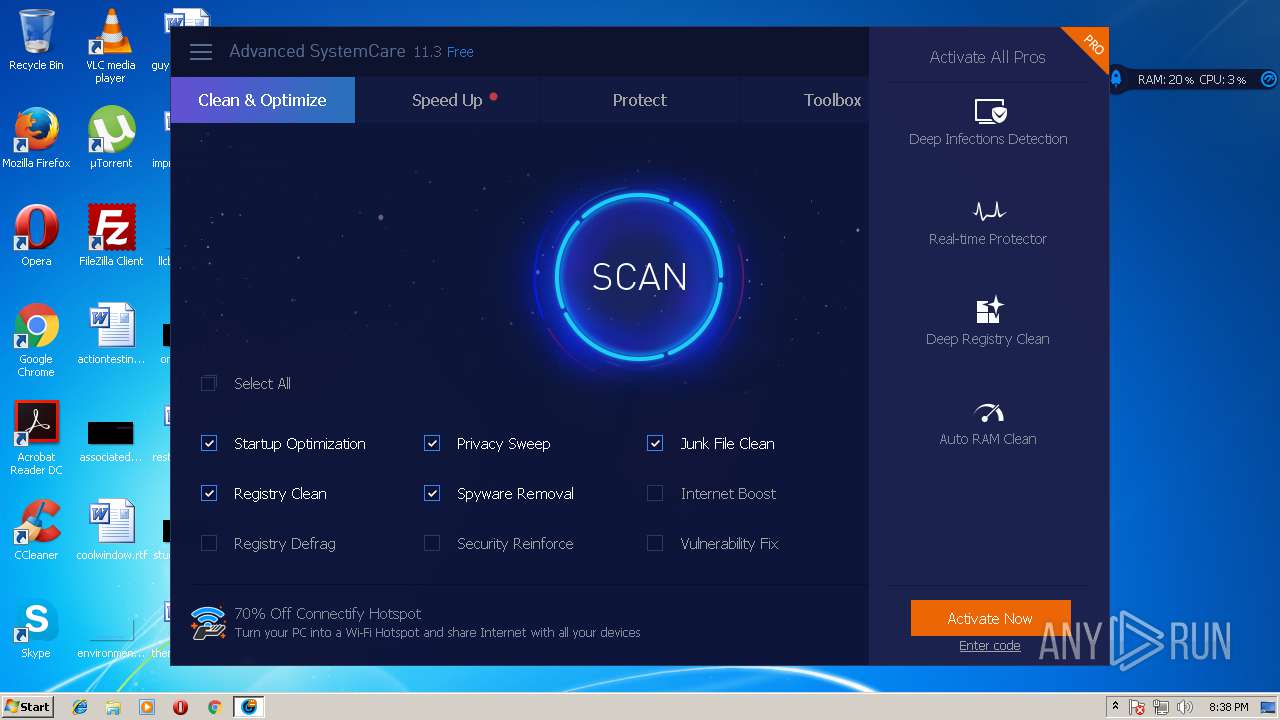Switch to Protect tab
This screenshot has height=720, width=1280.
tap(640, 100)
